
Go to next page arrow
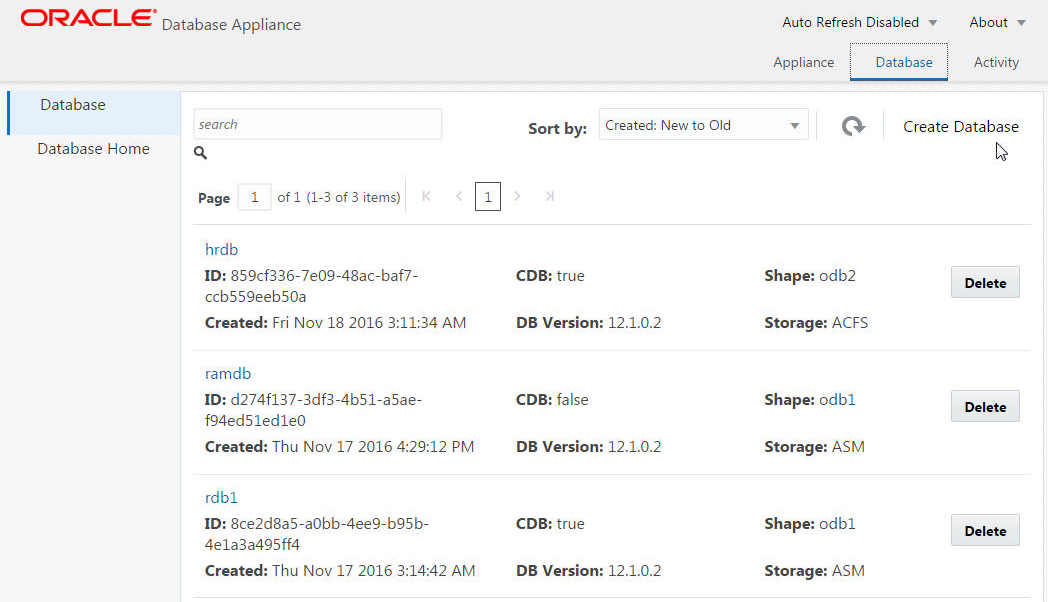[x=517, y=197]
